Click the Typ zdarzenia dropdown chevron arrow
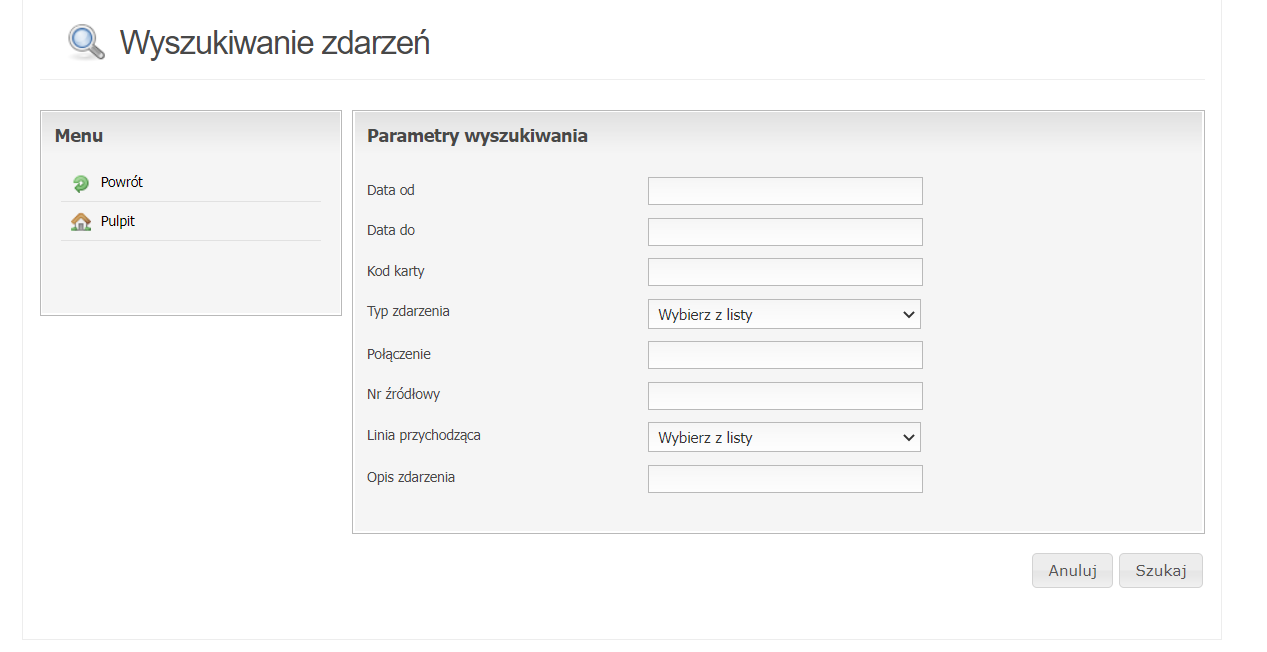 (x=908, y=314)
